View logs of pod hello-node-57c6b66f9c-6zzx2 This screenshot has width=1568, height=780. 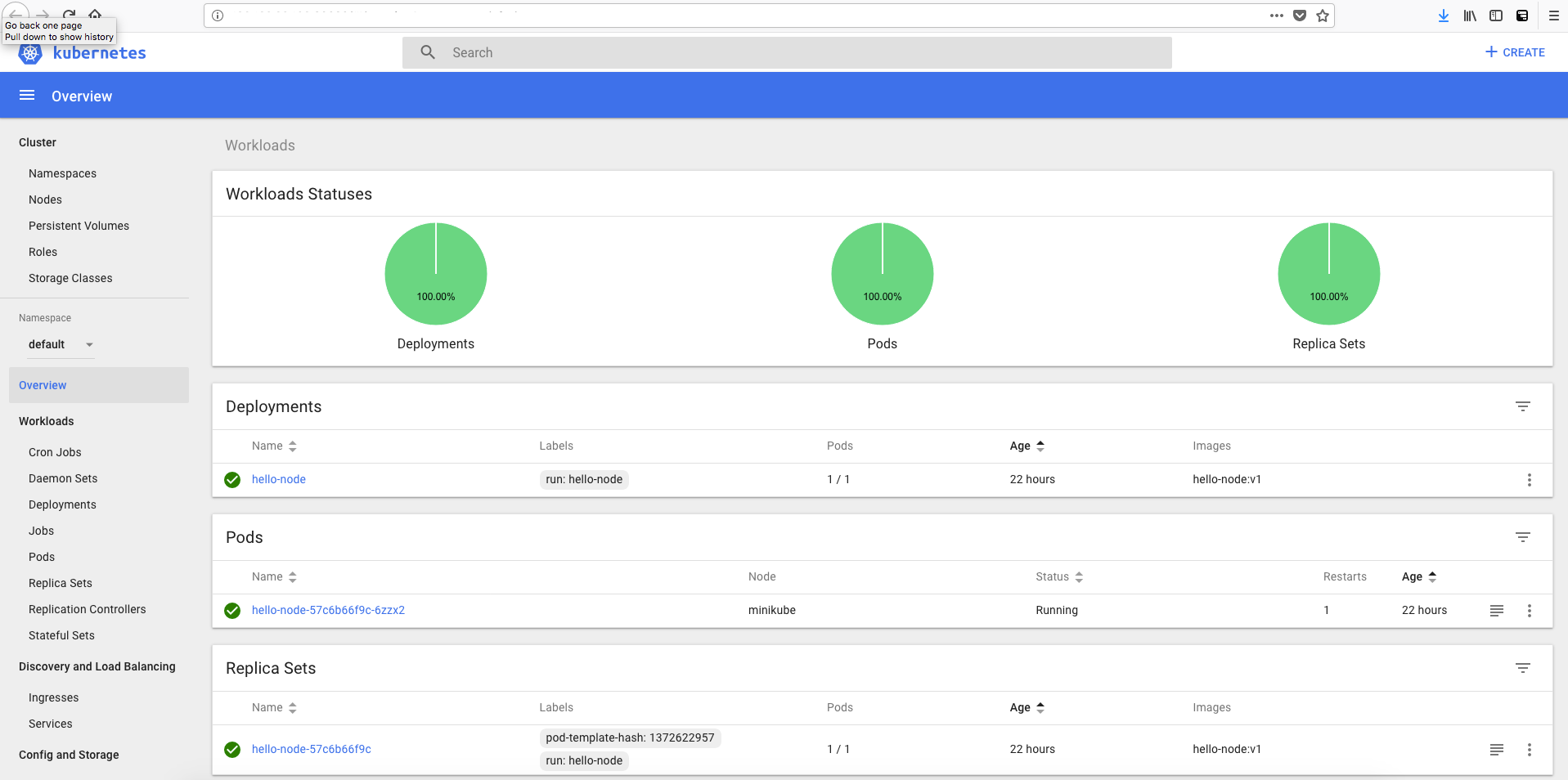pos(1496,611)
